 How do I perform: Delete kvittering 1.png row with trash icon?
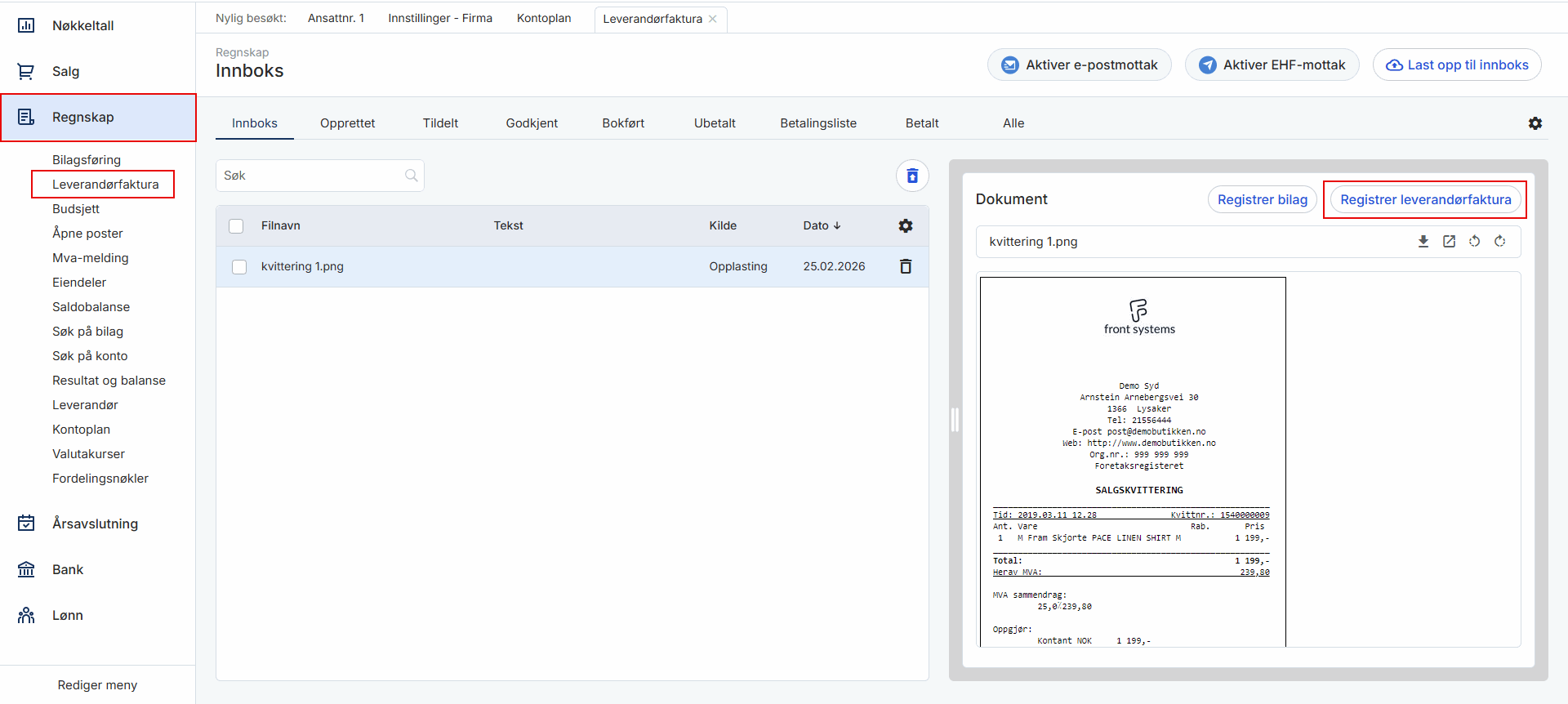pos(906,266)
